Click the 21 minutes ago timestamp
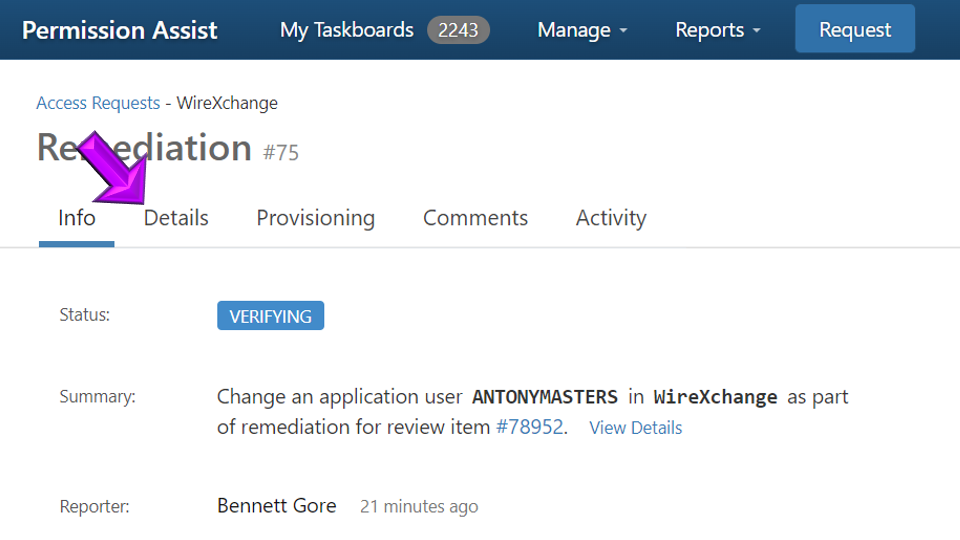Image resolution: width=960 pixels, height=540 pixels. (x=419, y=507)
